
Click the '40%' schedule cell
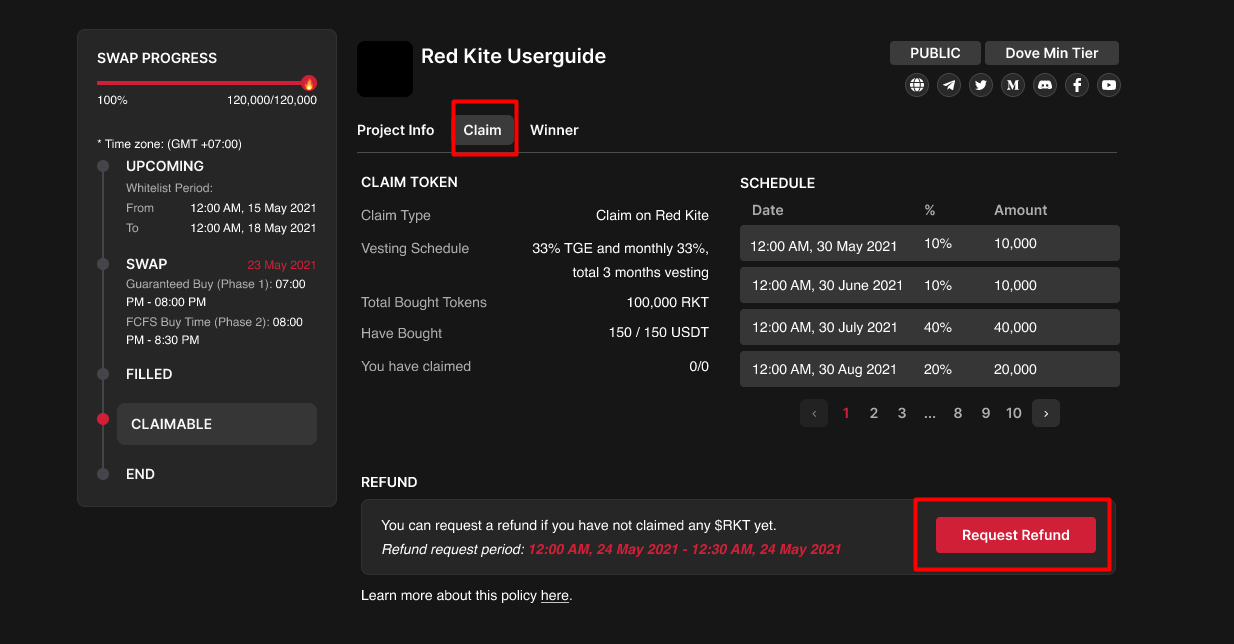(x=939, y=327)
